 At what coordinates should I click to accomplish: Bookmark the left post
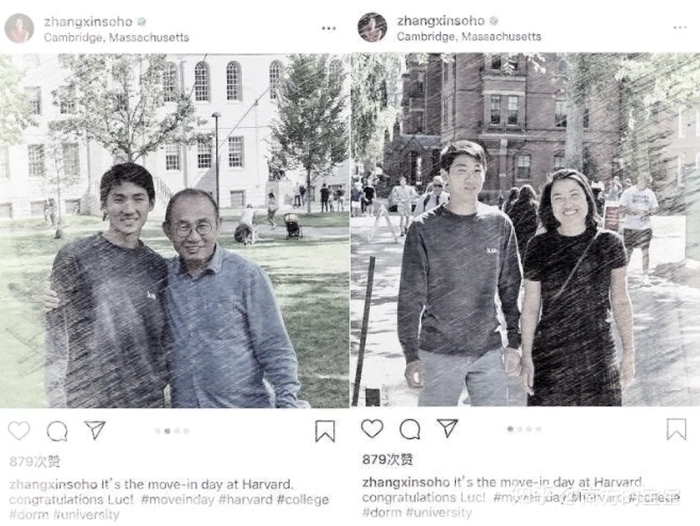(x=325, y=431)
